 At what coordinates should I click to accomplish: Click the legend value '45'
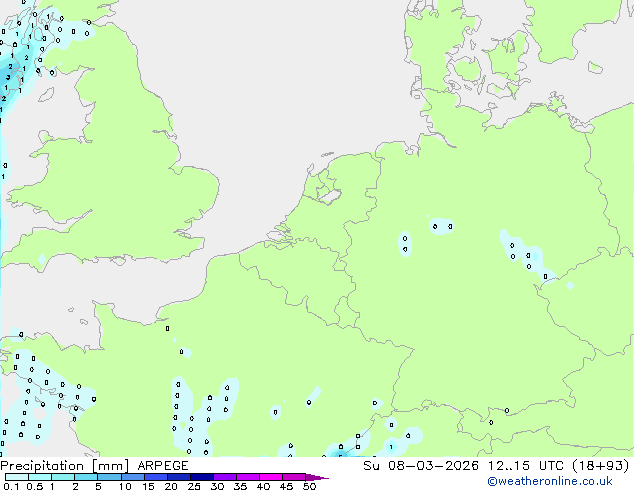tap(286, 486)
